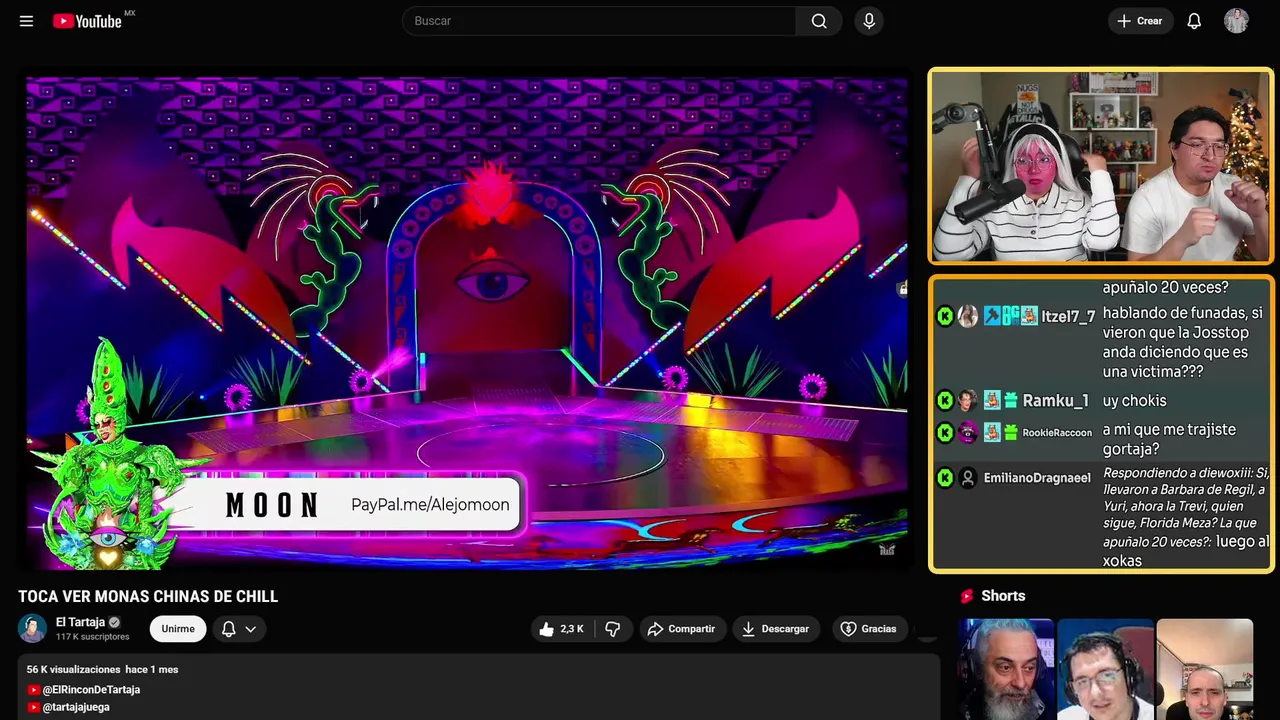Dislike the video with thumbs down

(x=613, y=629)
